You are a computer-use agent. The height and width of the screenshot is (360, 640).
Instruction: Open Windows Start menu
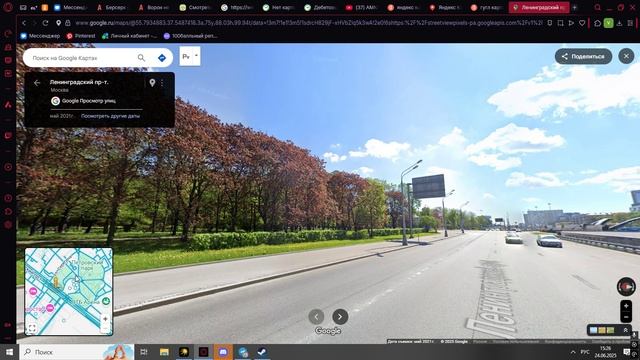coord(9,352)
